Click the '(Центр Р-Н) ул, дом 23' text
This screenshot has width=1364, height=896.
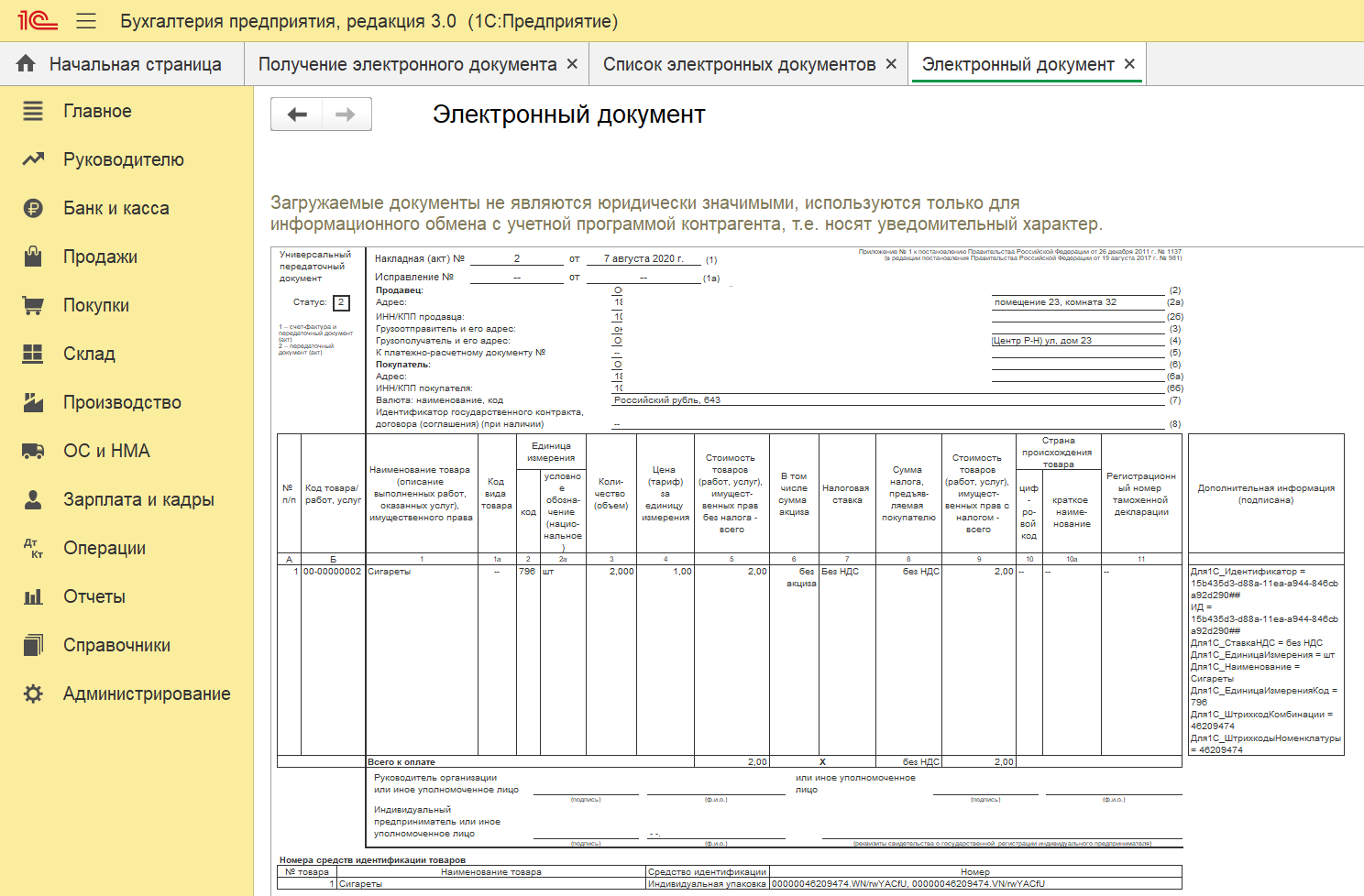pos(1041,341)
